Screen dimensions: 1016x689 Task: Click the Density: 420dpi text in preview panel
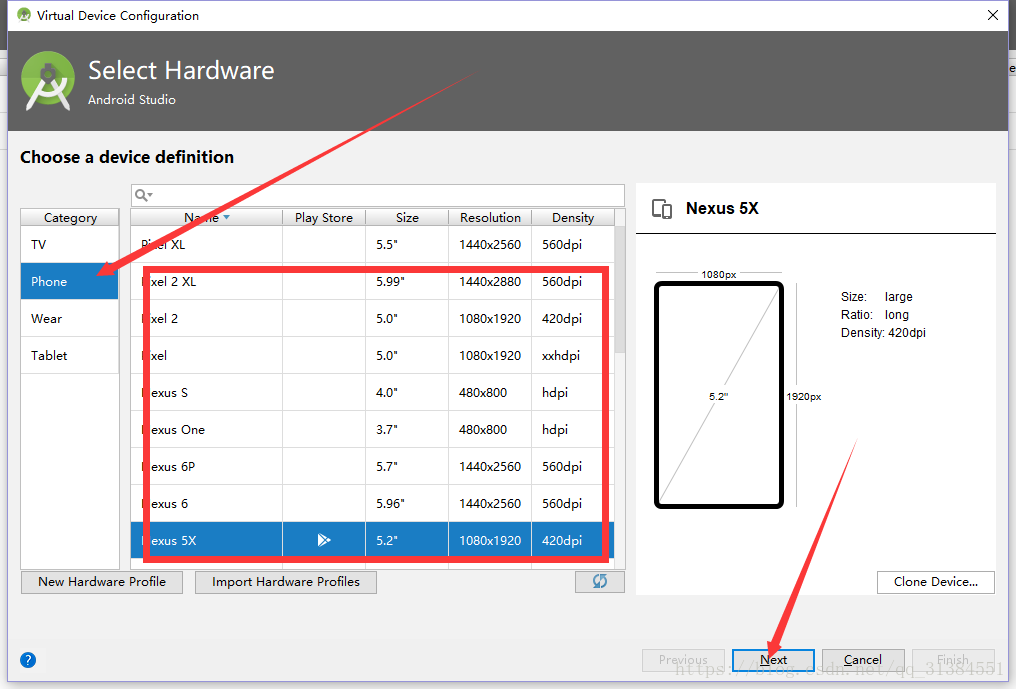tap(883, 333)
